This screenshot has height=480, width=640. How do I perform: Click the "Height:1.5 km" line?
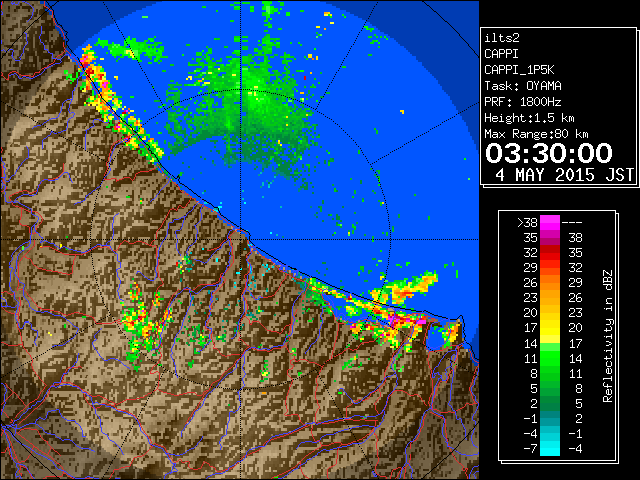pos(529,118)
